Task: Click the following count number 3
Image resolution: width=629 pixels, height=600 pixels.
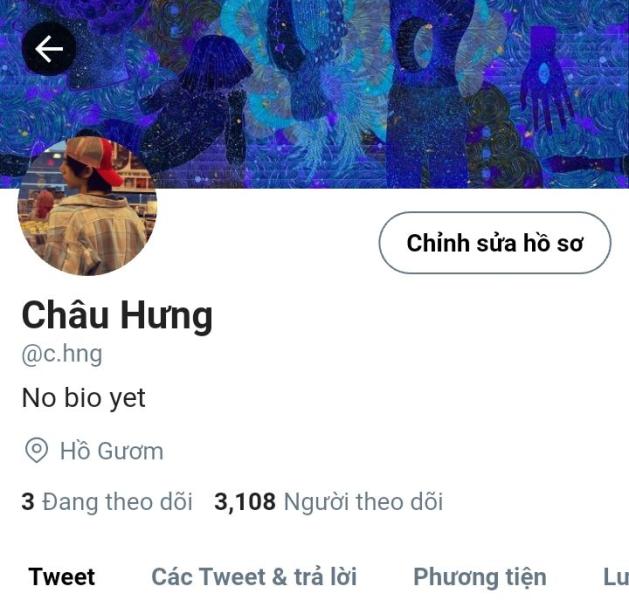Action: 28,502
